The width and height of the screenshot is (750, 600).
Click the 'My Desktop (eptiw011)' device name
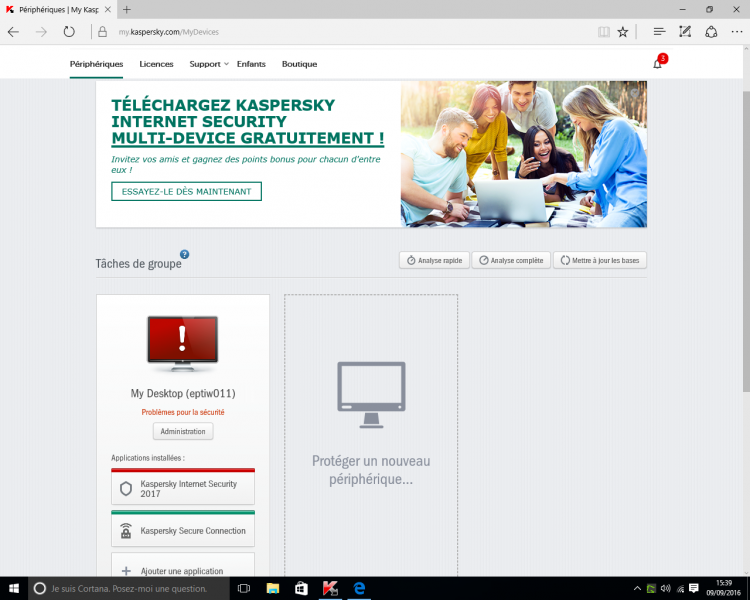(x=183, y=393)
